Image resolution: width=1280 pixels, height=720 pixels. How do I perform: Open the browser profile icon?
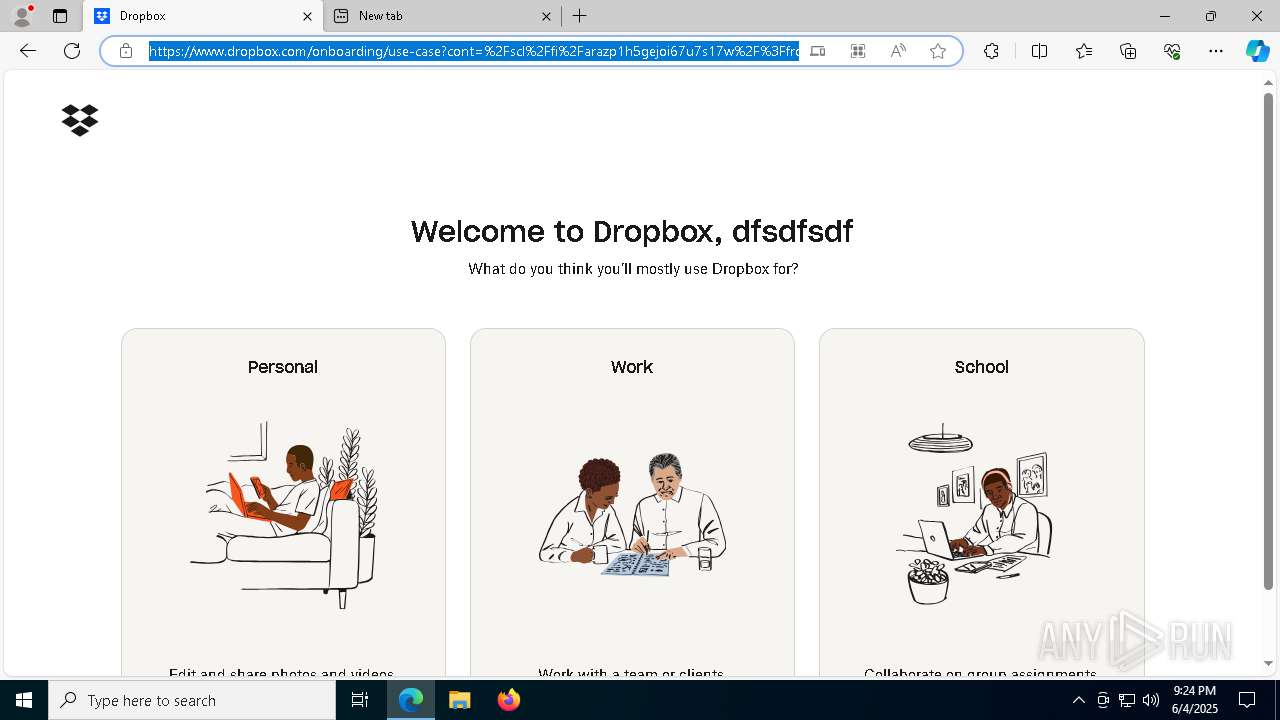click(21, 16)
